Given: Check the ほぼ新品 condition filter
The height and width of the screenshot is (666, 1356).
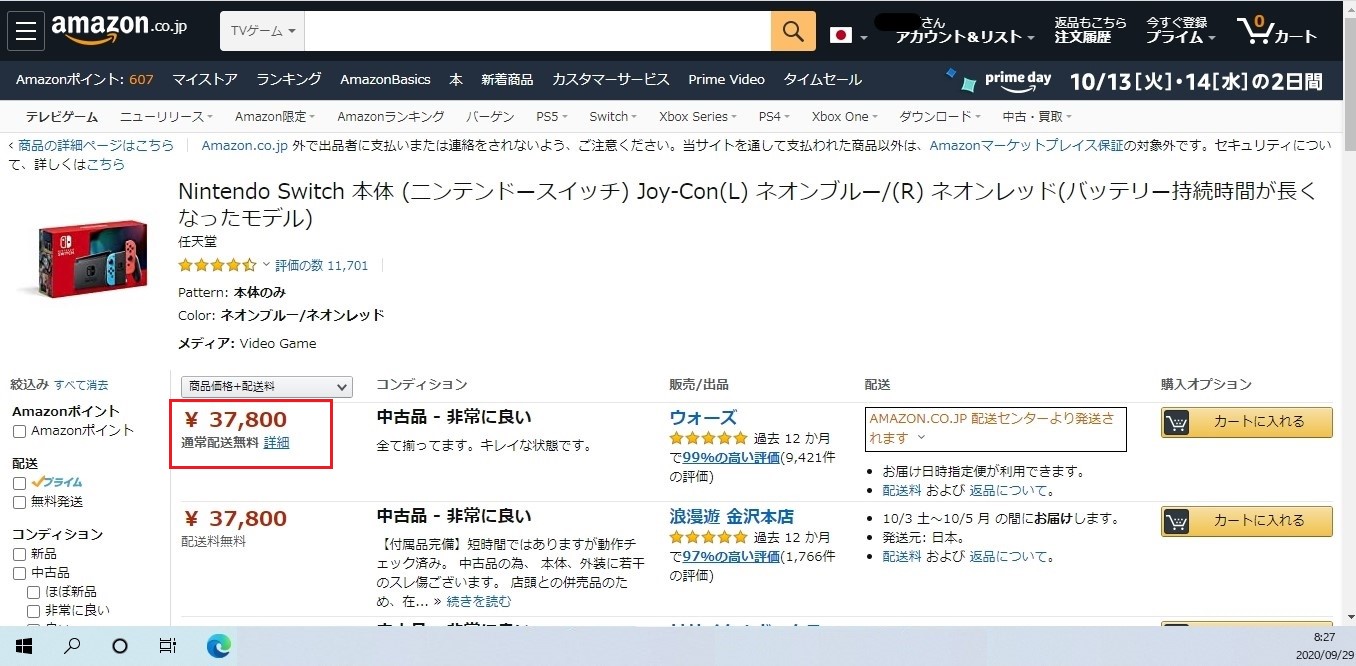Looking at the screenshot, I should (34, 592).
